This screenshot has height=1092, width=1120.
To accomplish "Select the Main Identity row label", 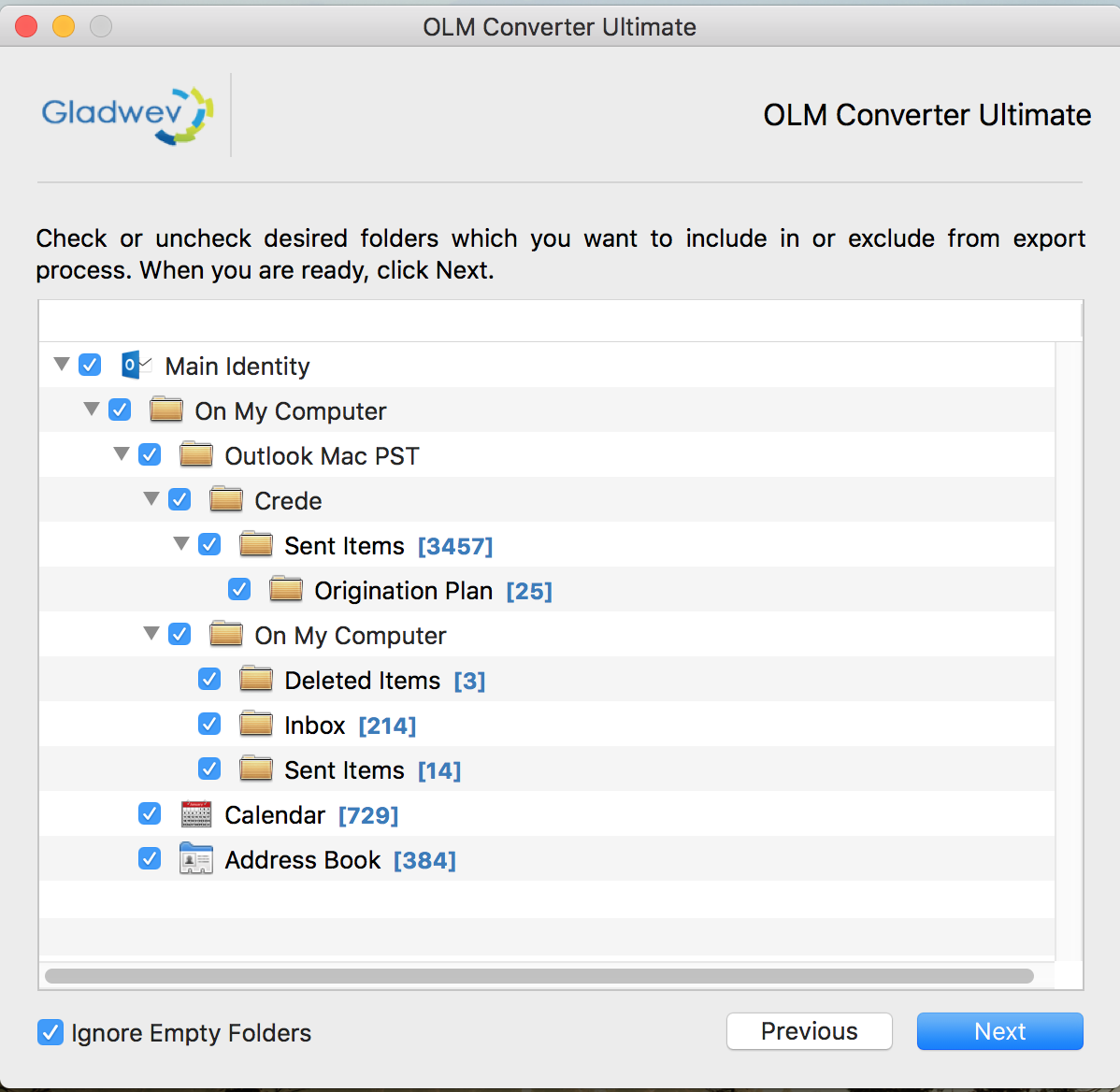I will 237,366.
